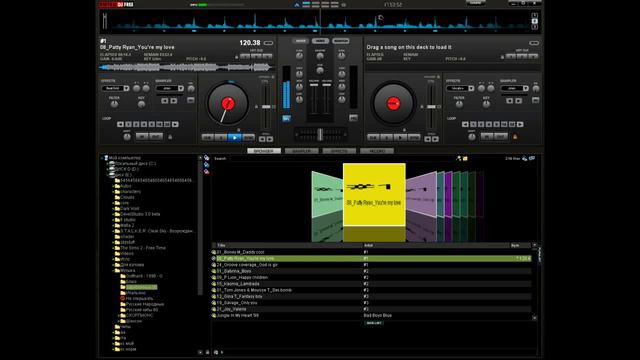Toggle keylock above deck 1 pitch slider

click(x=273, y=77)
